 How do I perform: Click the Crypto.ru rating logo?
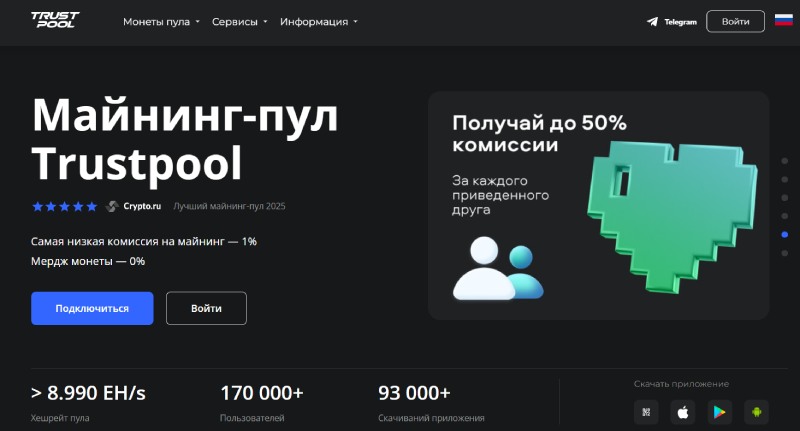click(133, 206)
